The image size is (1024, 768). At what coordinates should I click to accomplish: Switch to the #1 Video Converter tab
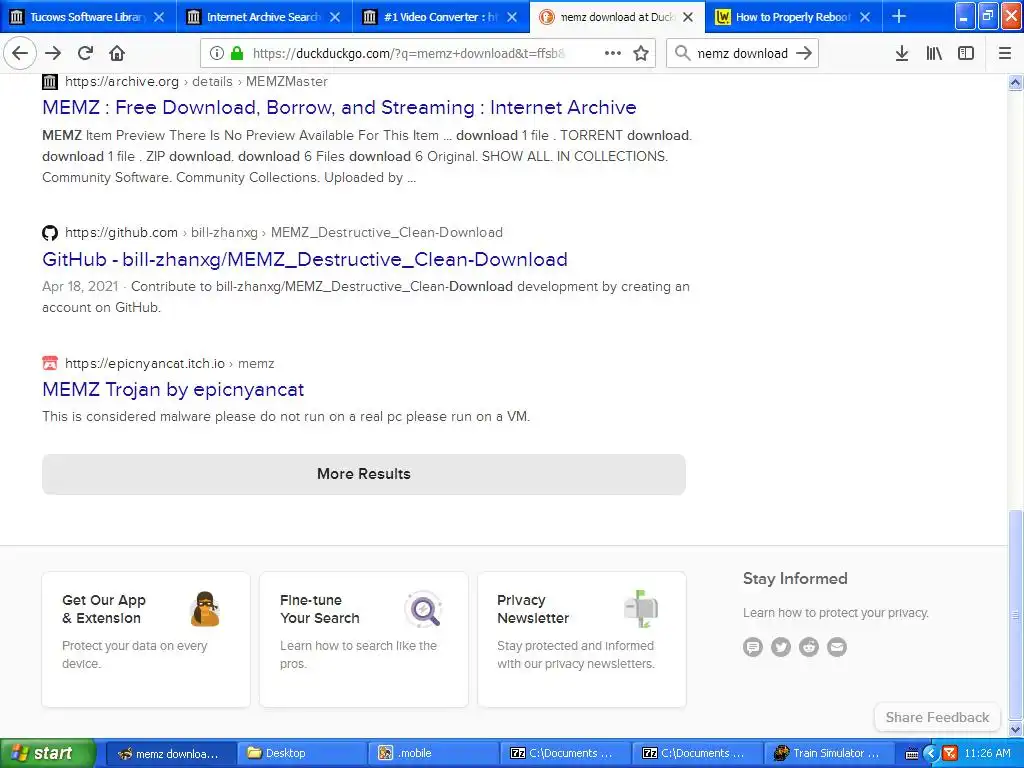[441, 17]
